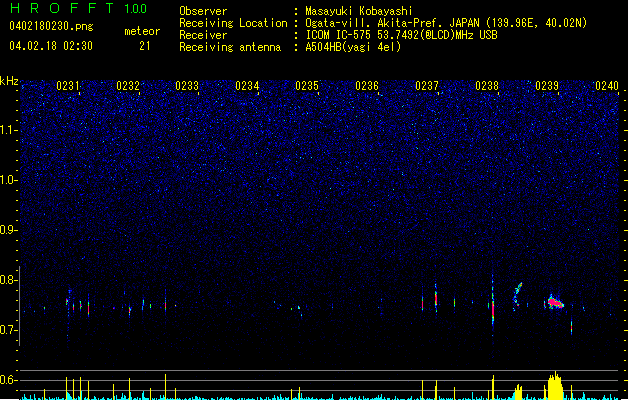Screen dimensions: 629x400
Task: Click the 0235 time marker
Action: click(307, 86)
